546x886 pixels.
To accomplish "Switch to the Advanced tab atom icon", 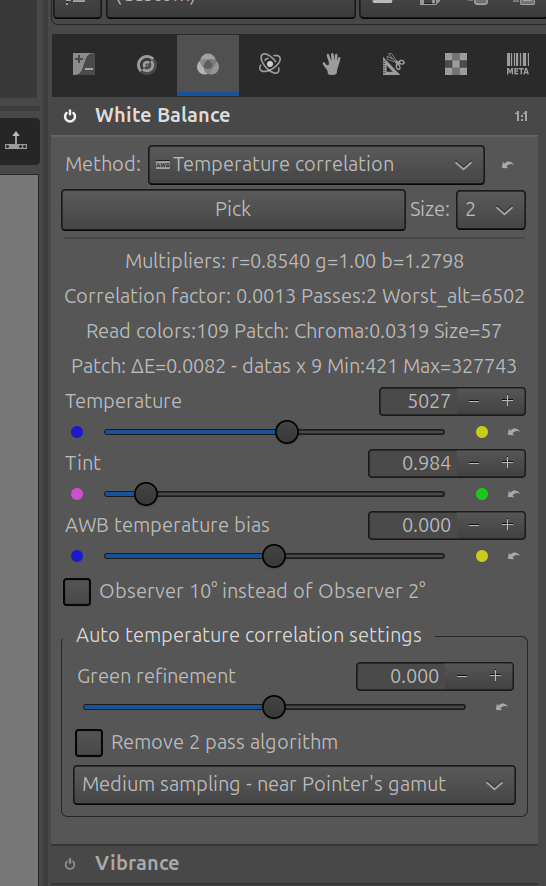I will 270,64.
